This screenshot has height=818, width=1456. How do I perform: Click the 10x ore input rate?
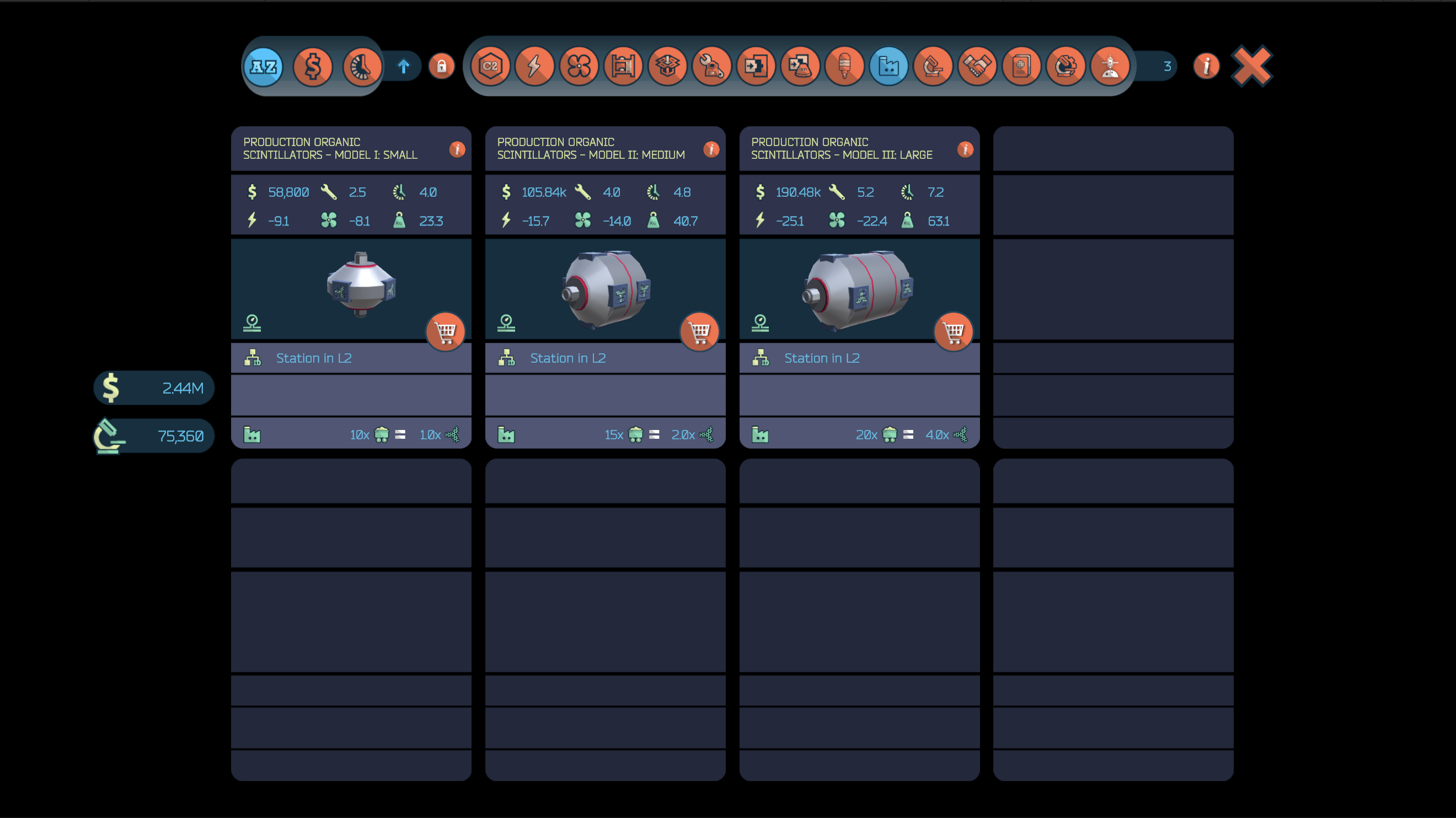coord(360,434)
